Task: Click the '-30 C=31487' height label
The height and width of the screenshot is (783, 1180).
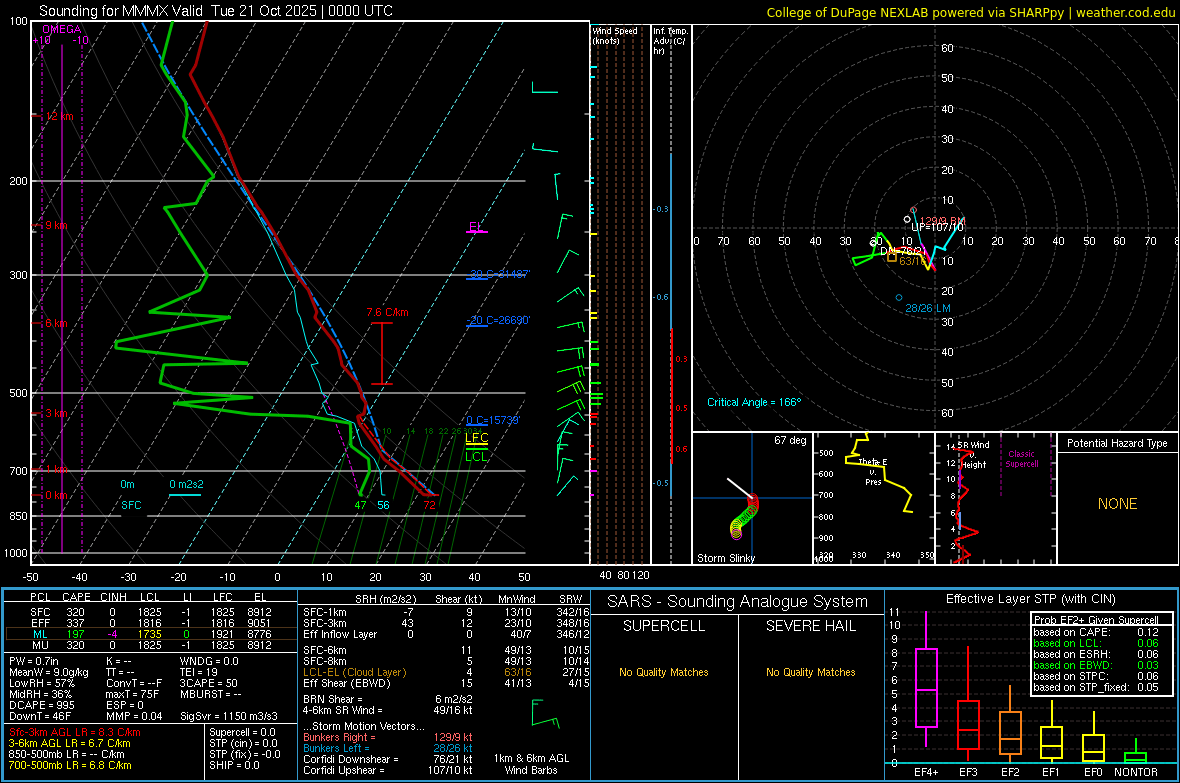Action: [500, 274]
